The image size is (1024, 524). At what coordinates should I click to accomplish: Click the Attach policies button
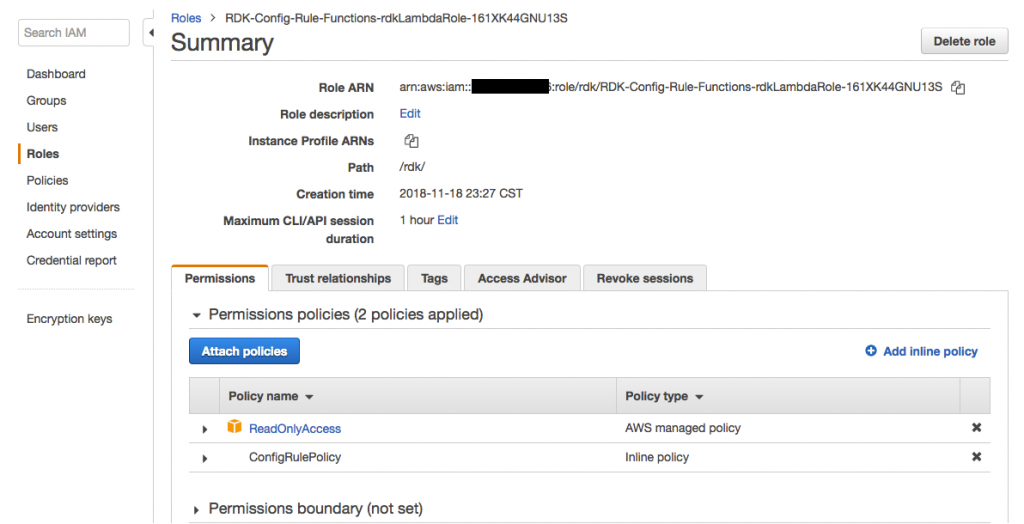tap(244, 351)
